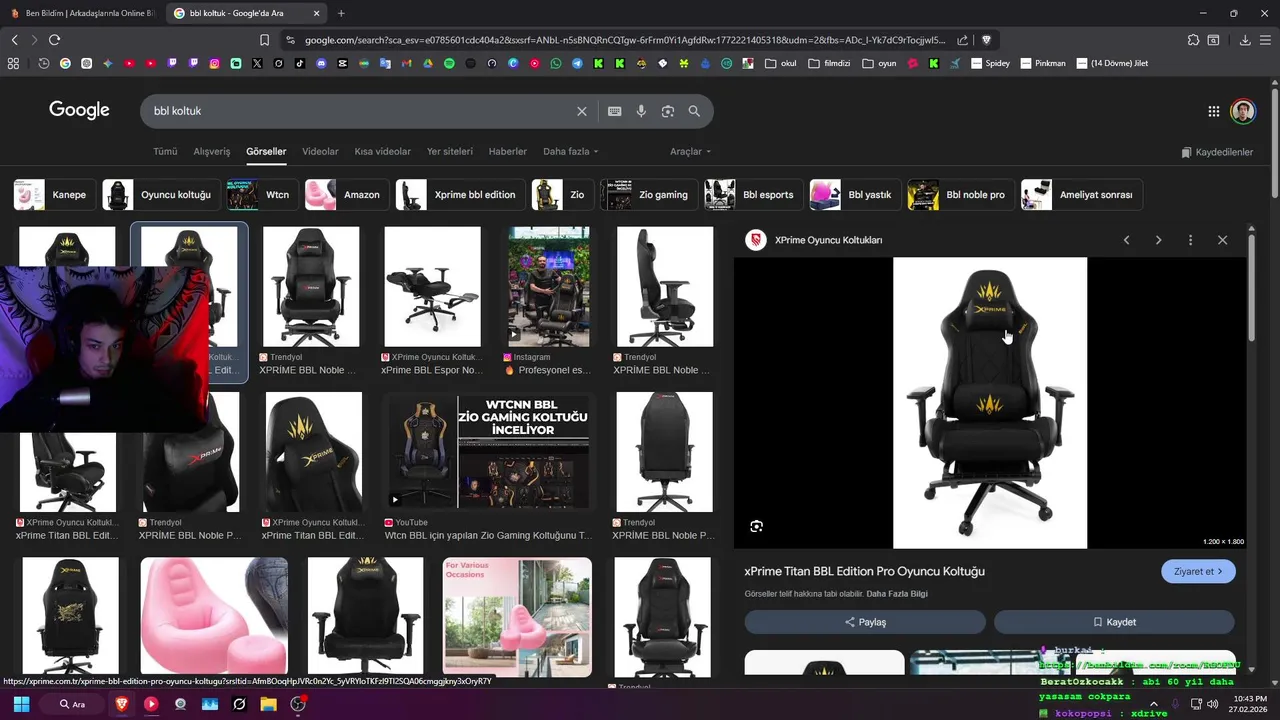This screenshot has height=720, width=1280.
Task: Open the taskbar Ara search box
Action: coord(73,704)
